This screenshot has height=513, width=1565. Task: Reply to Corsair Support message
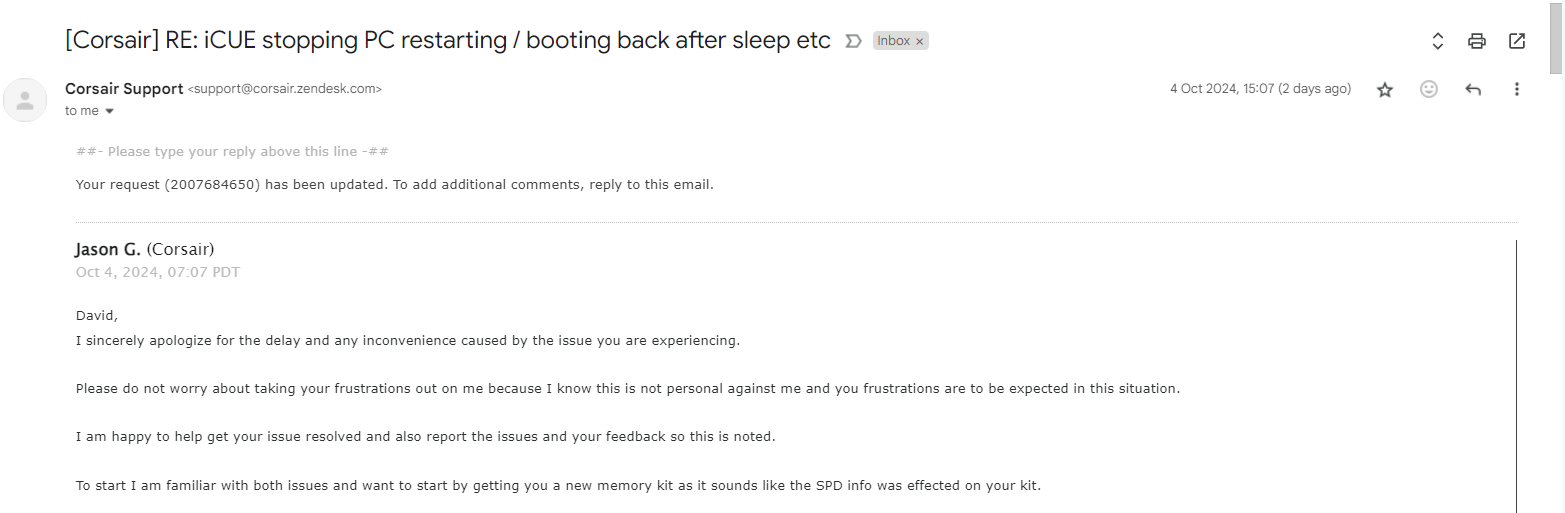(1473, 89)
